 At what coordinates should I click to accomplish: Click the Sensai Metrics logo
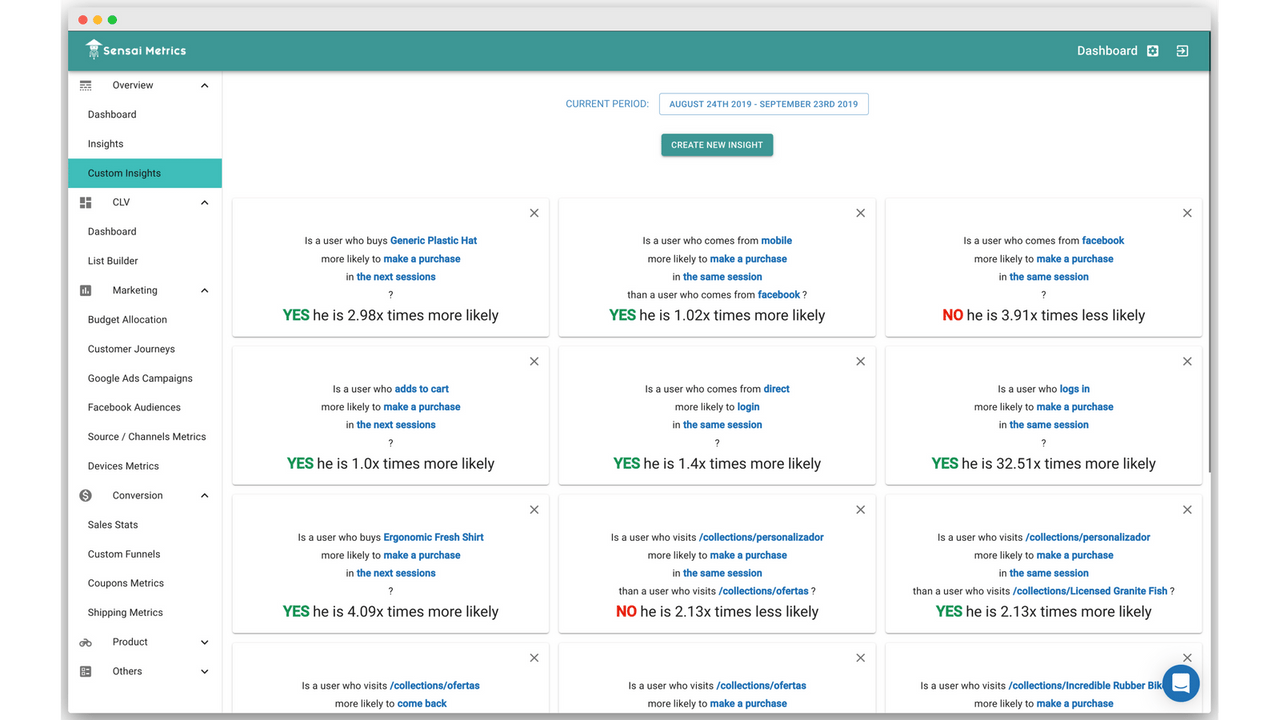[135, 50]
